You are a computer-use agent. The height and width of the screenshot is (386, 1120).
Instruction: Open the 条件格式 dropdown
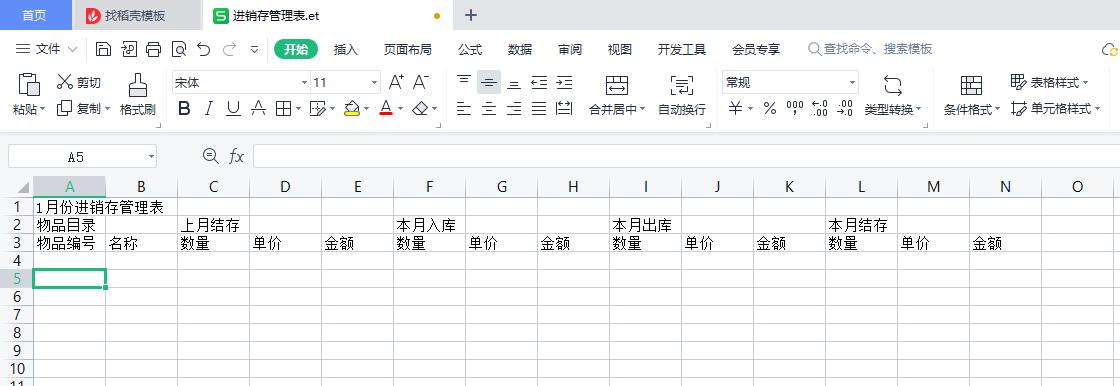(x=971, y=109)
